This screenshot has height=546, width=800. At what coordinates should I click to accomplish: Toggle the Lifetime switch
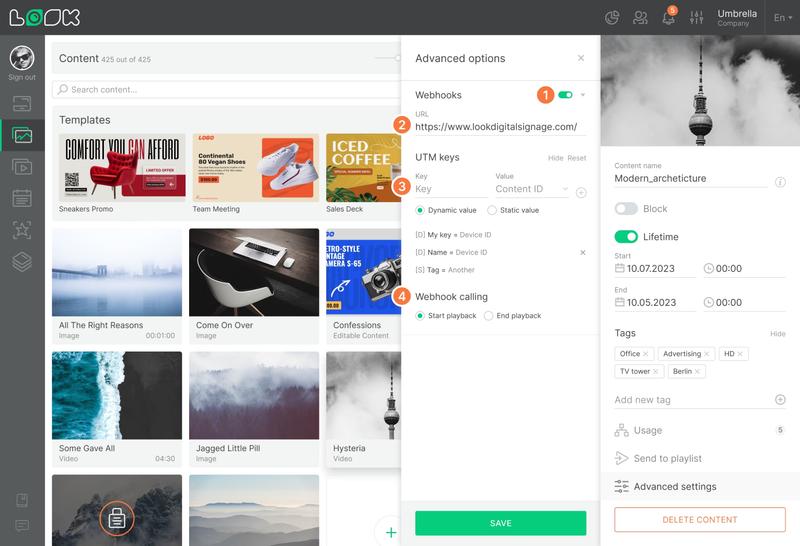point(626,237)
